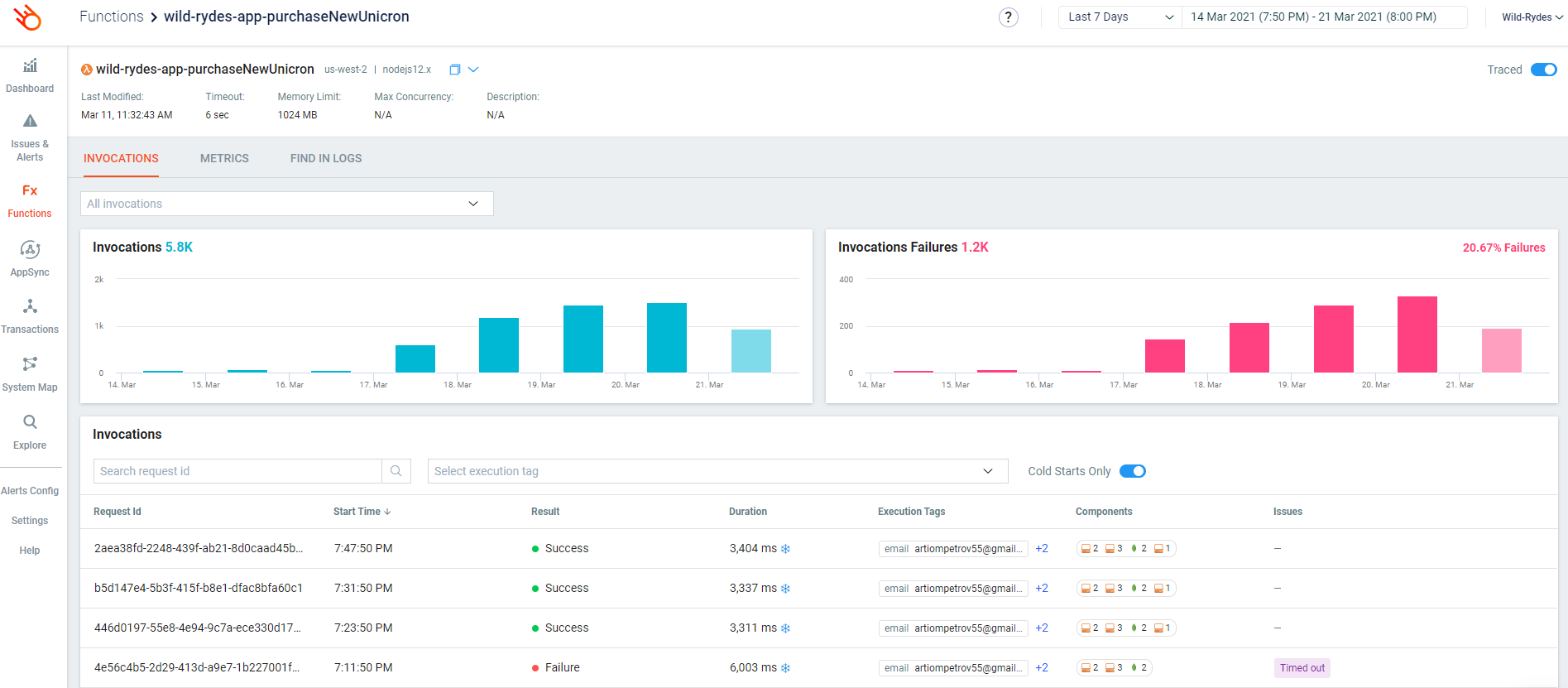The height and width of the screenshot is (688, 1568).
Task: Click the help question mark icon
Action: (x=1008, y=17)
